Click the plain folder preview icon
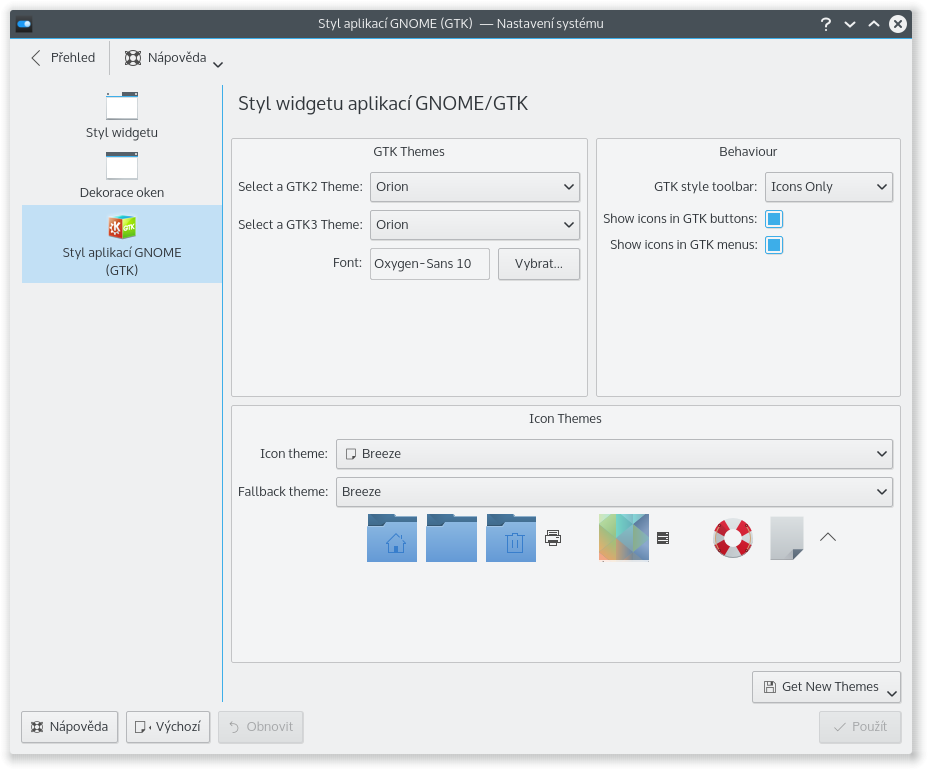This screenshot has width=928, height=770. [x=451, y=538]
